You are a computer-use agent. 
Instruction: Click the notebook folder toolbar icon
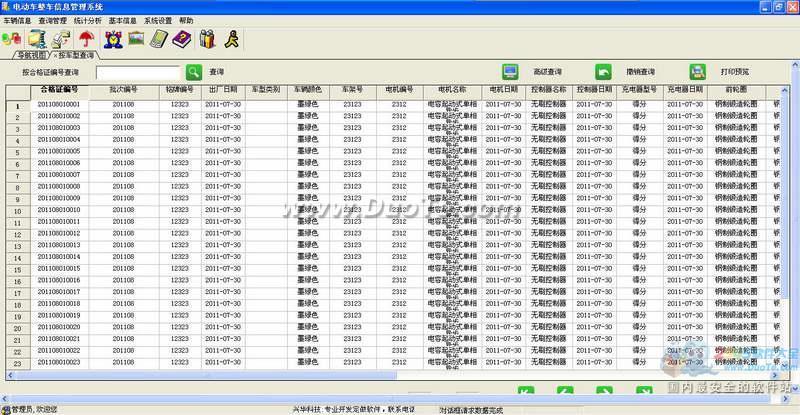click(37, 39)
